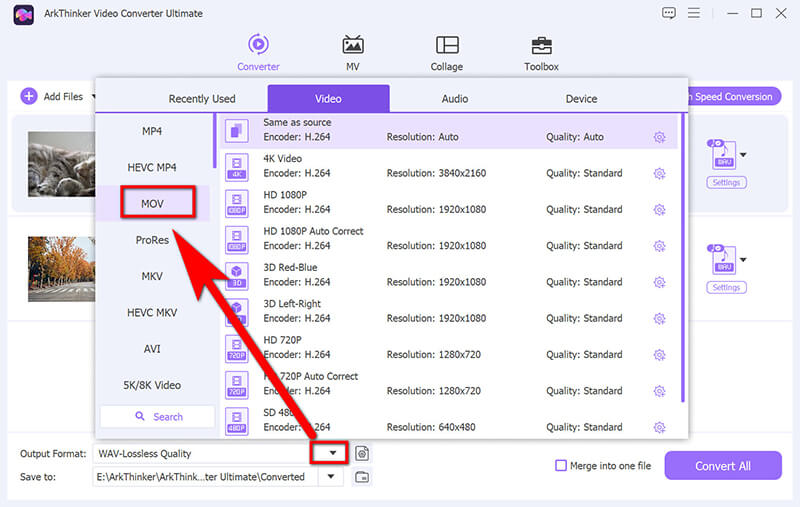Choose HEVC MP4 in the format list
800x507 pixels.
coord(152,167)
